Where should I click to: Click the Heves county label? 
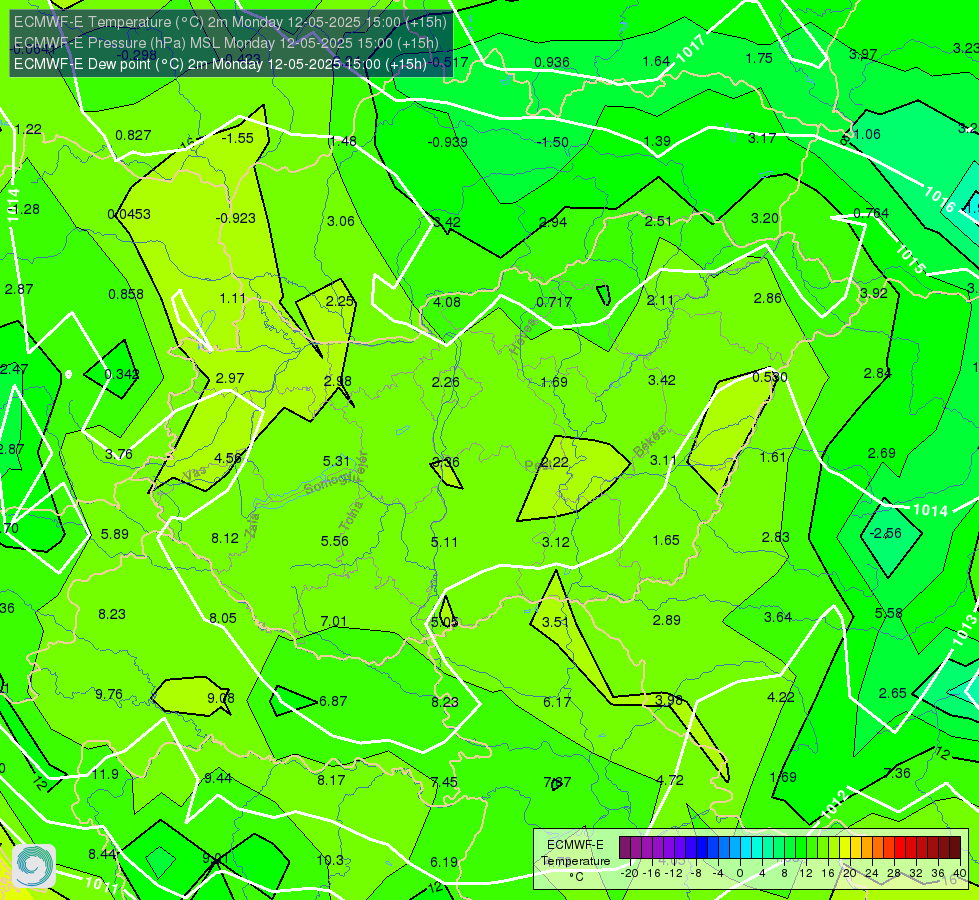click(523, 335)
